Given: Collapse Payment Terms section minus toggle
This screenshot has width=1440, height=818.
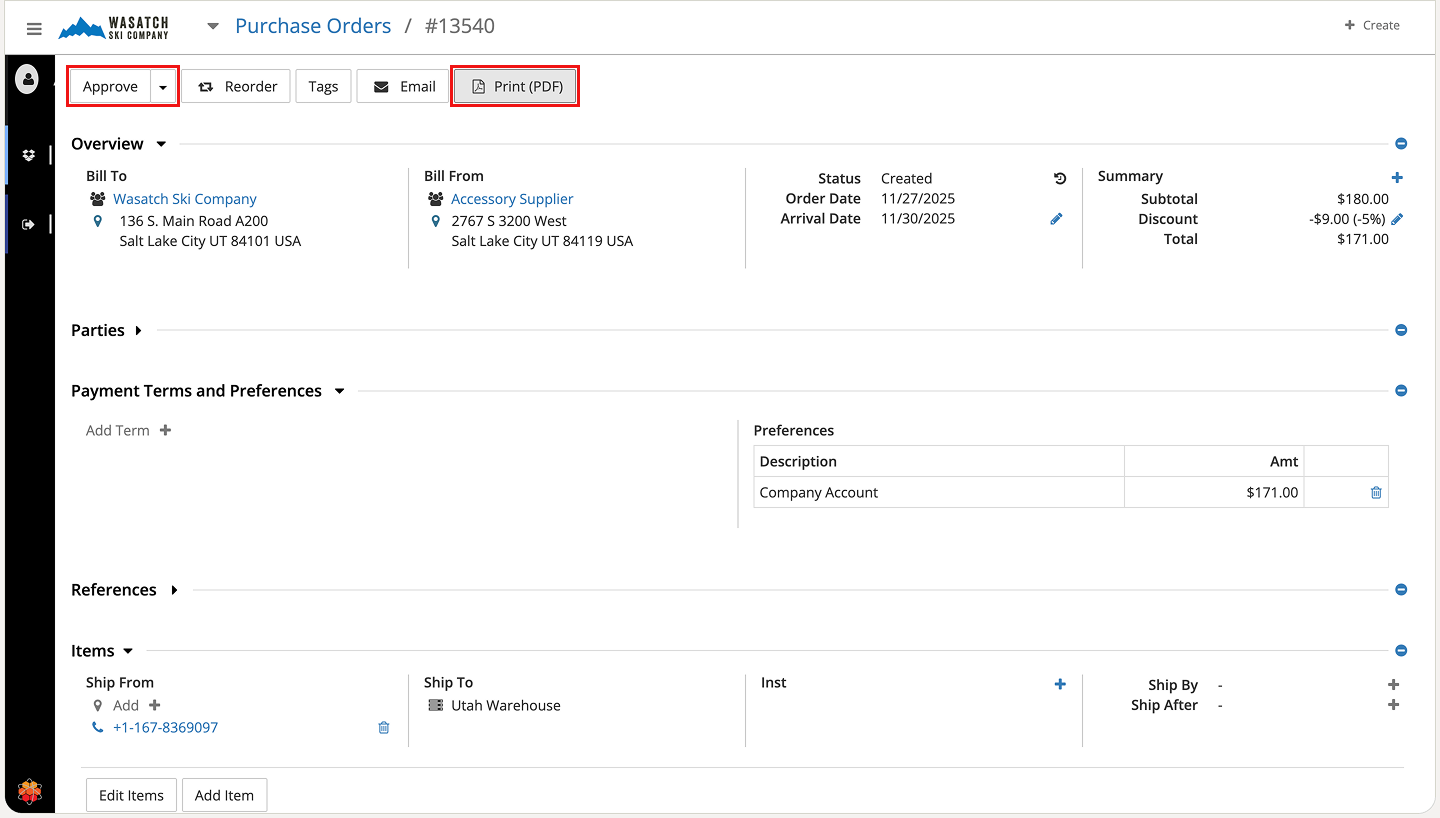Looking at the screenshot, I should coord(1401,391).
